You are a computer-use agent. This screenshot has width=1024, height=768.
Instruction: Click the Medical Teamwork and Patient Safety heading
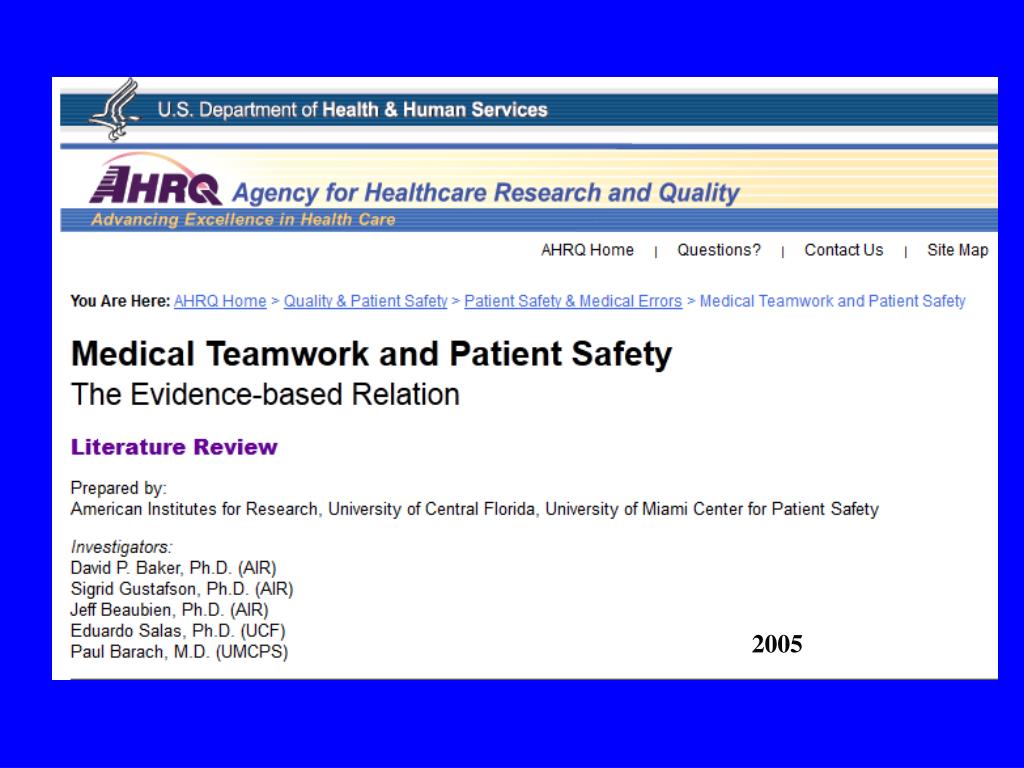pyautogui.click(x=371, y=354)
